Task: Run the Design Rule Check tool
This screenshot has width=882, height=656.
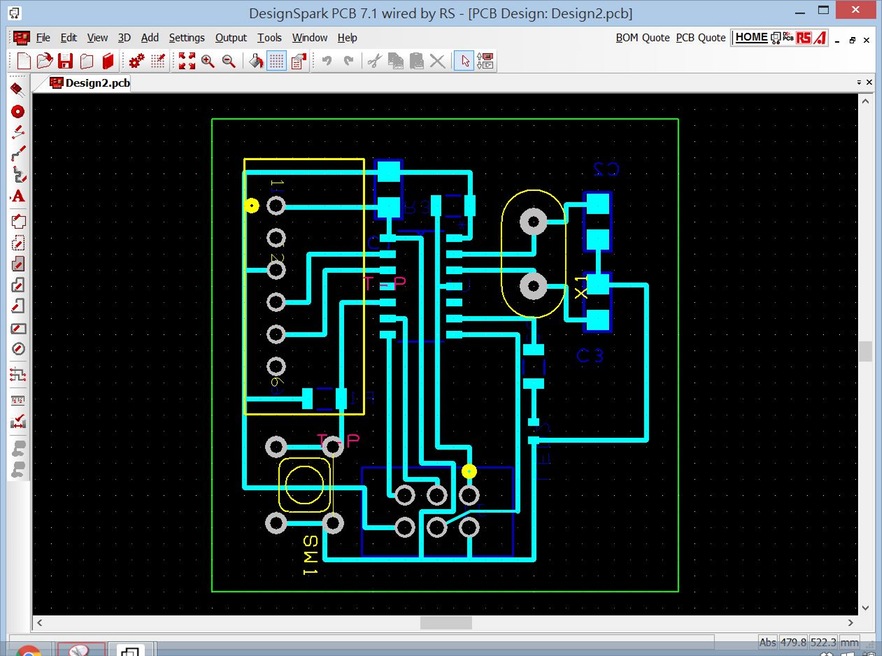Action: [17, 421]
